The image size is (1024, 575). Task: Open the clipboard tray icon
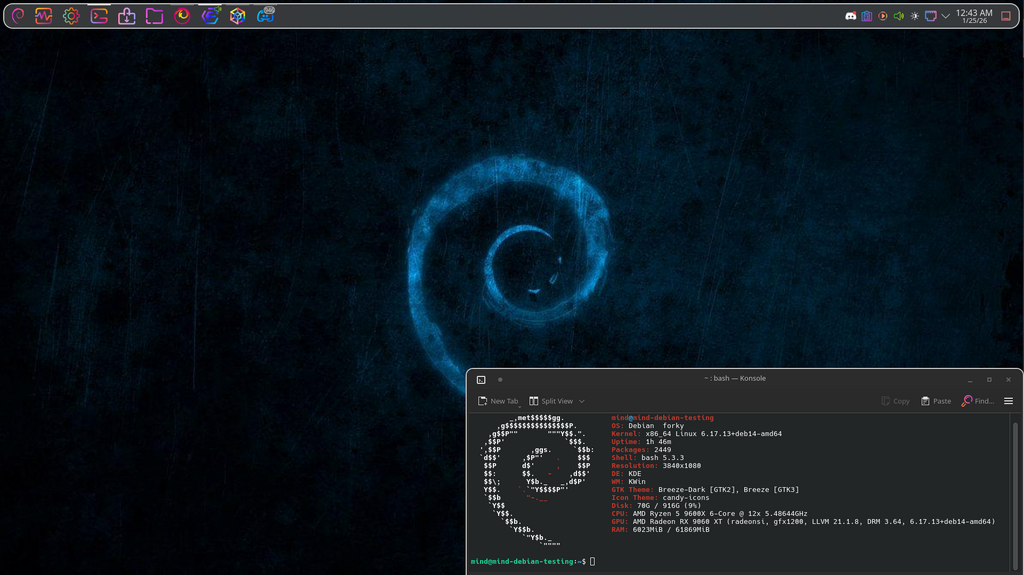(867, 16)
